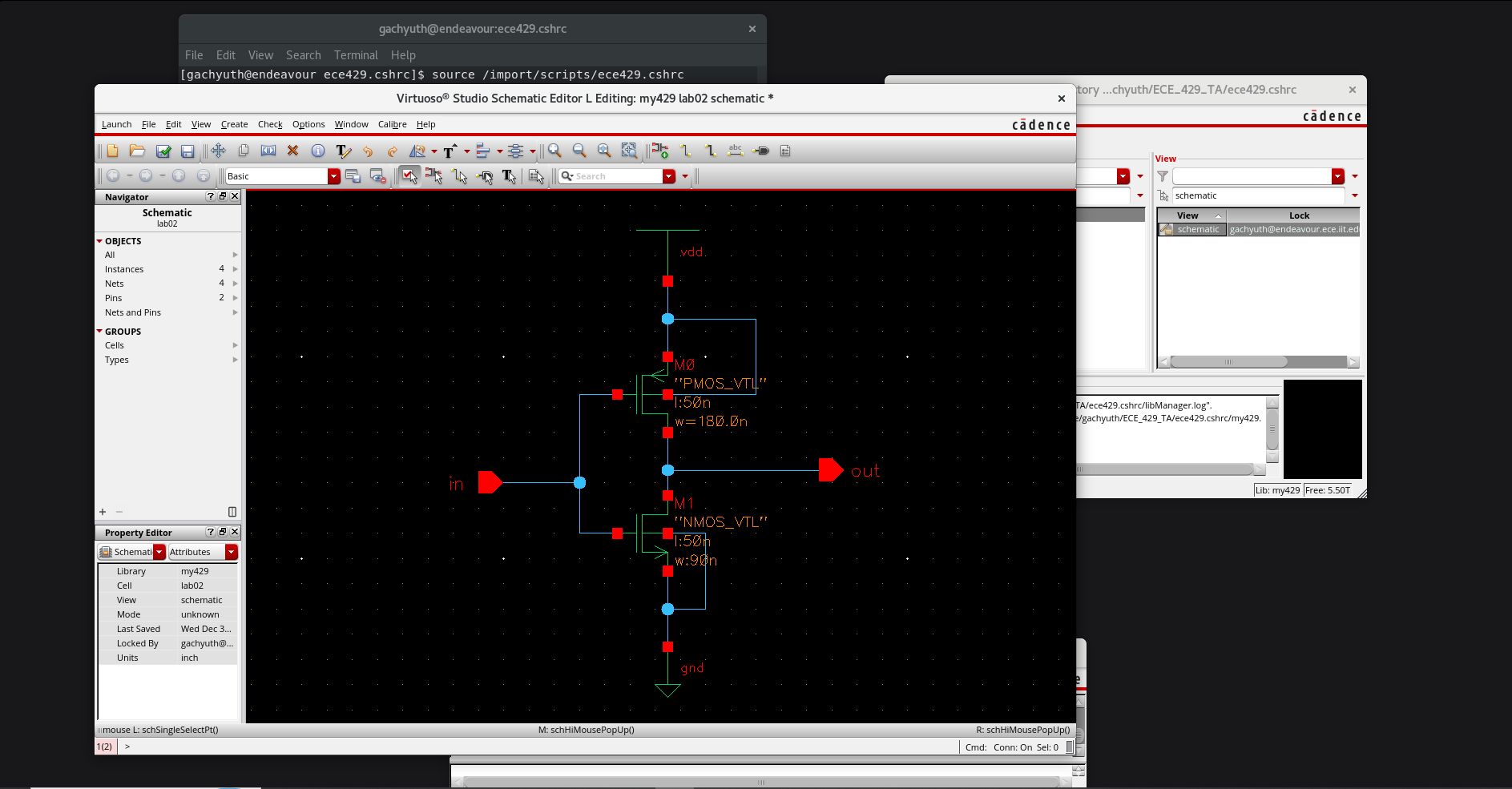Image resolution: width=1512 pixels, height=789 pixels.
Task: Click the bottom window horizontal scrollbar
Action: 761,782
